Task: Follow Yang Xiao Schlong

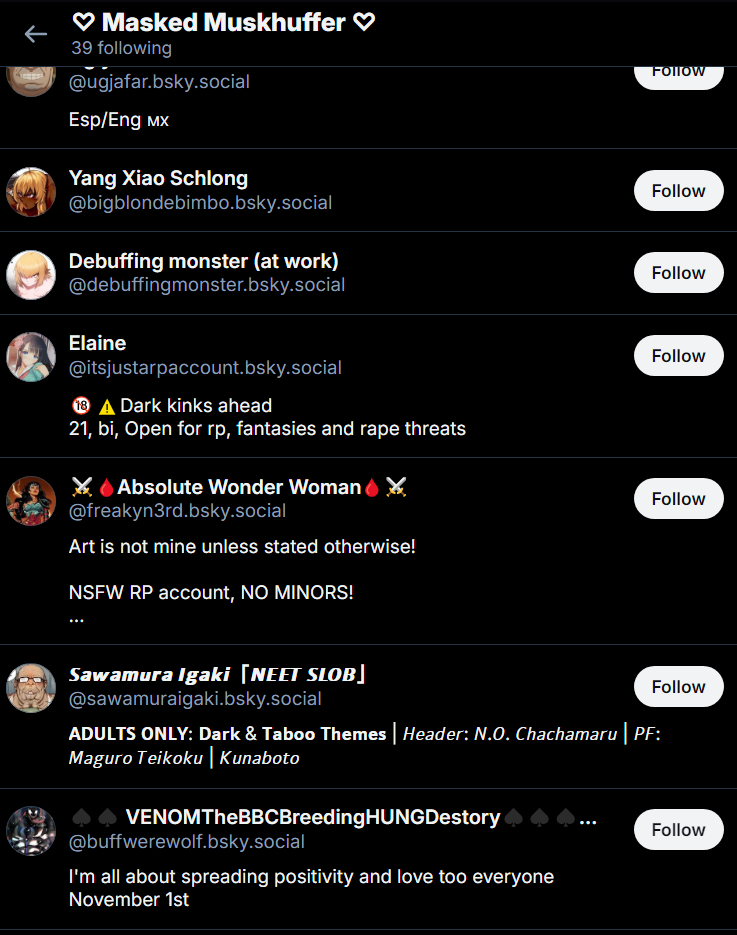Action: pyautogui.click(x=679, y=191)
